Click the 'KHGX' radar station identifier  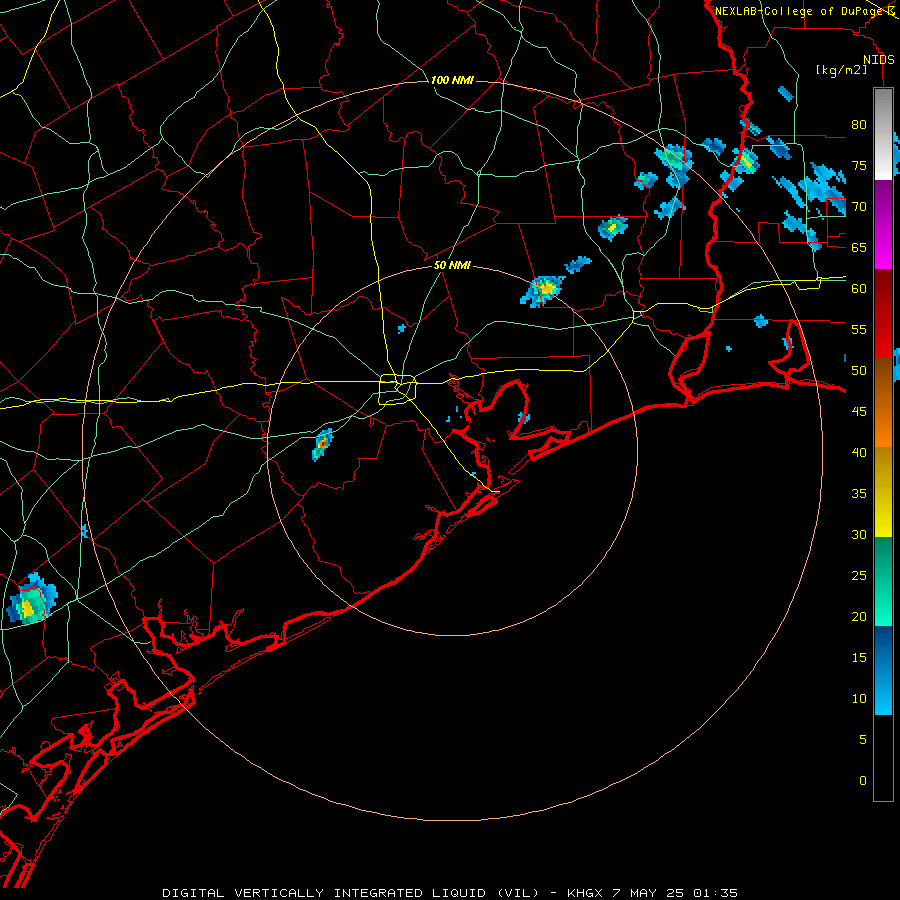[585, 893]
